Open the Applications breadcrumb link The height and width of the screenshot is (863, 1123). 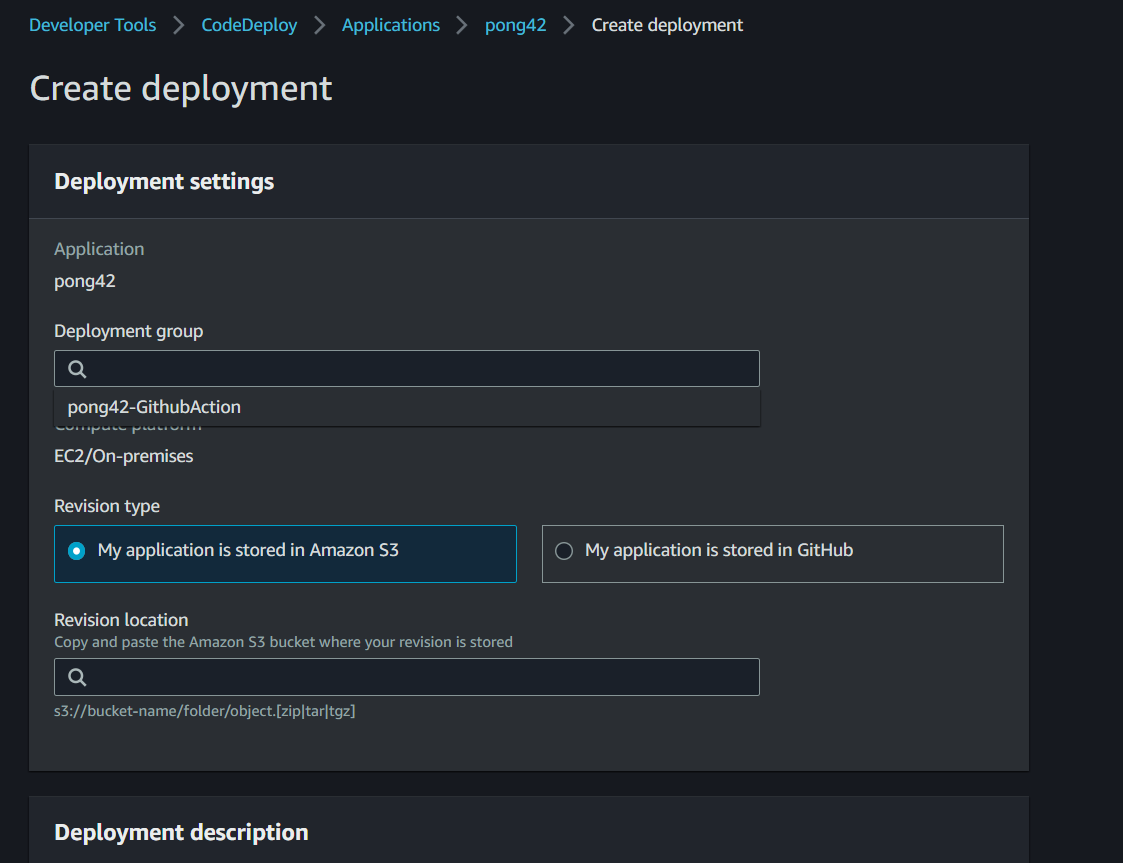point(390,25)
